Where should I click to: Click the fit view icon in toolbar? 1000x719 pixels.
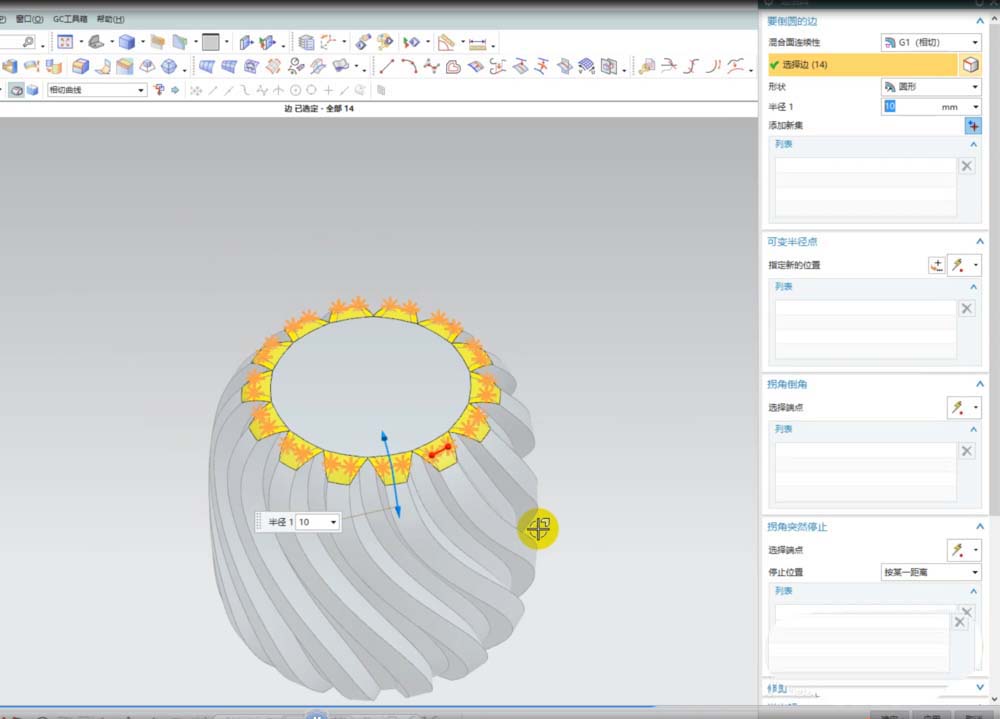(65, 42)
